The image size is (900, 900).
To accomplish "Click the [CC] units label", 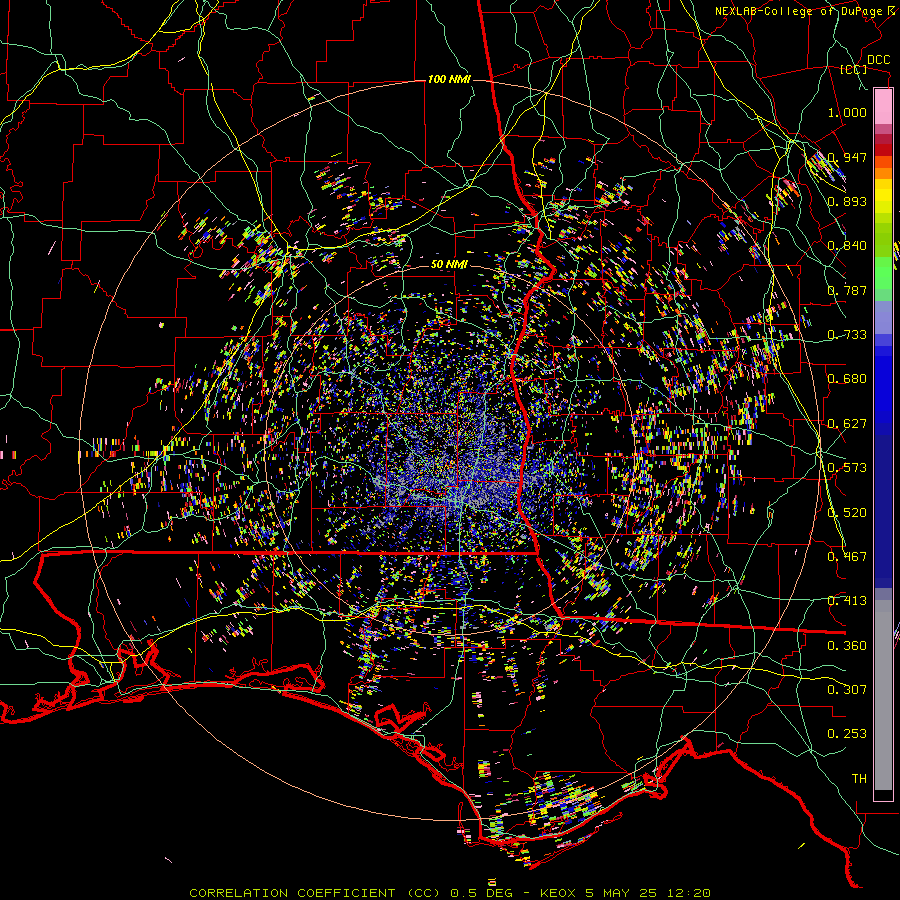I will [x=853, y=69].
